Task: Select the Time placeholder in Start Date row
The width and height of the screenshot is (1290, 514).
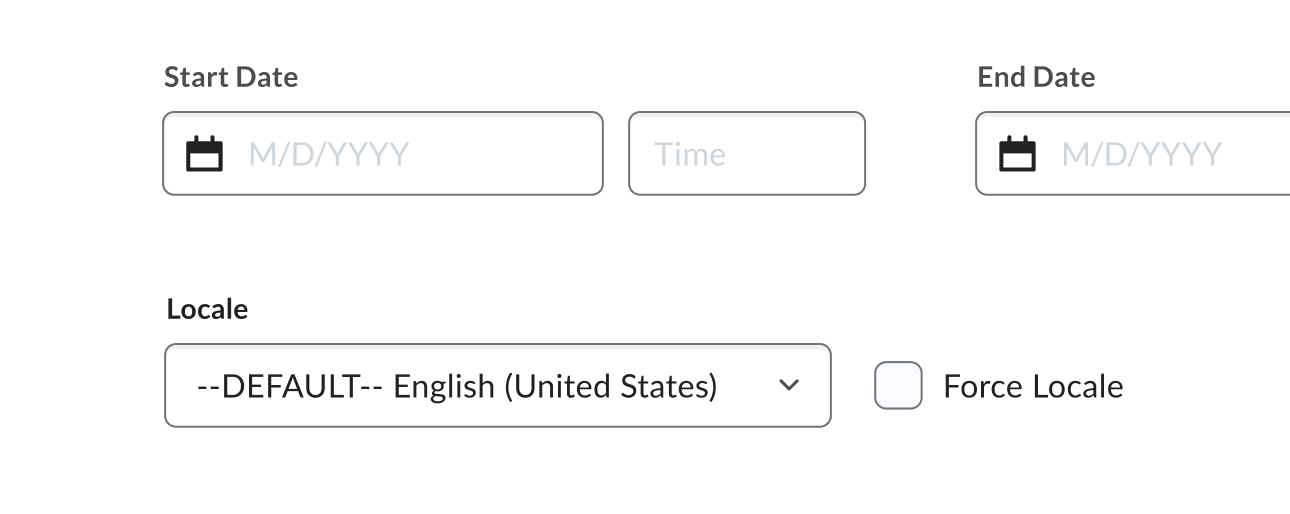Action: (x=690, y=154)
